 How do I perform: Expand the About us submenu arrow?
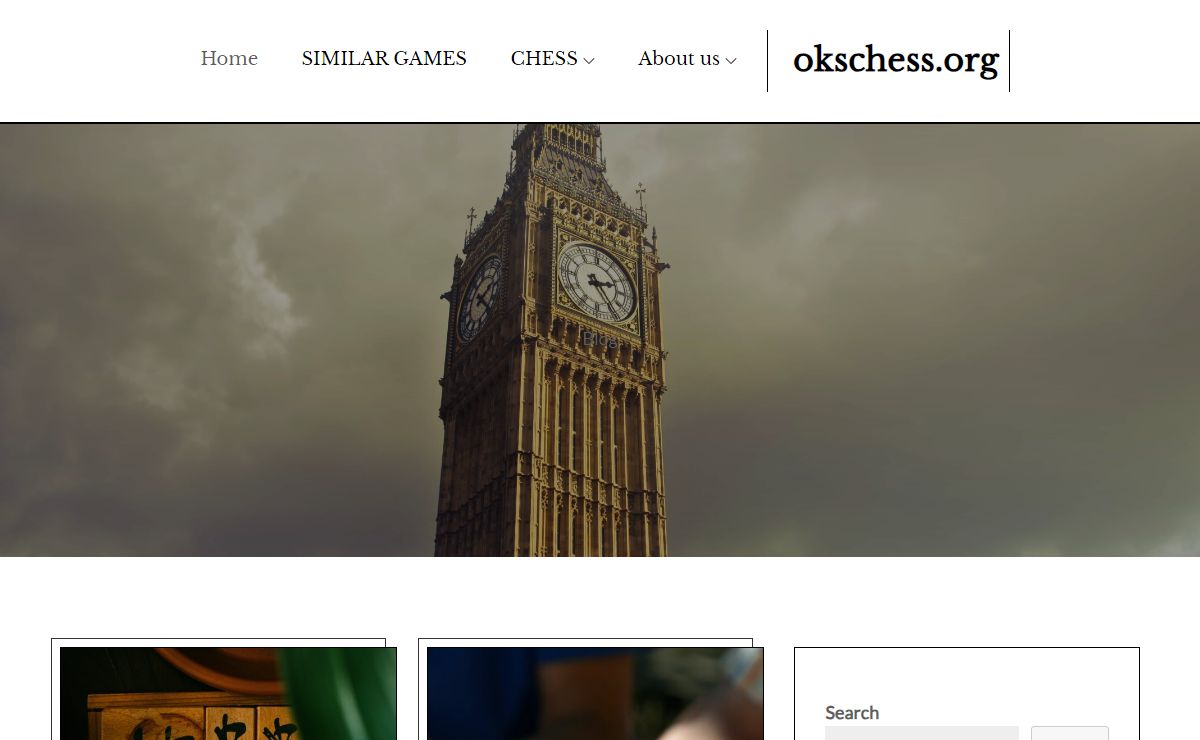(731, 60)
